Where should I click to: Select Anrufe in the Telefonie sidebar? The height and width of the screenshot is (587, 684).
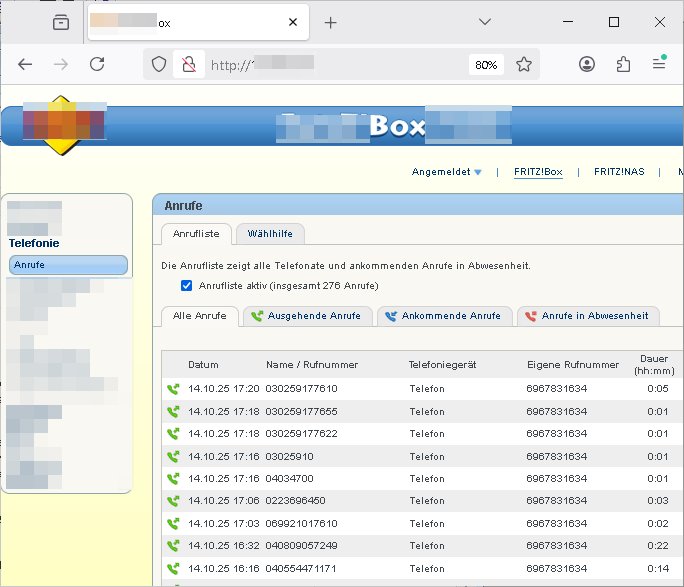68,265
